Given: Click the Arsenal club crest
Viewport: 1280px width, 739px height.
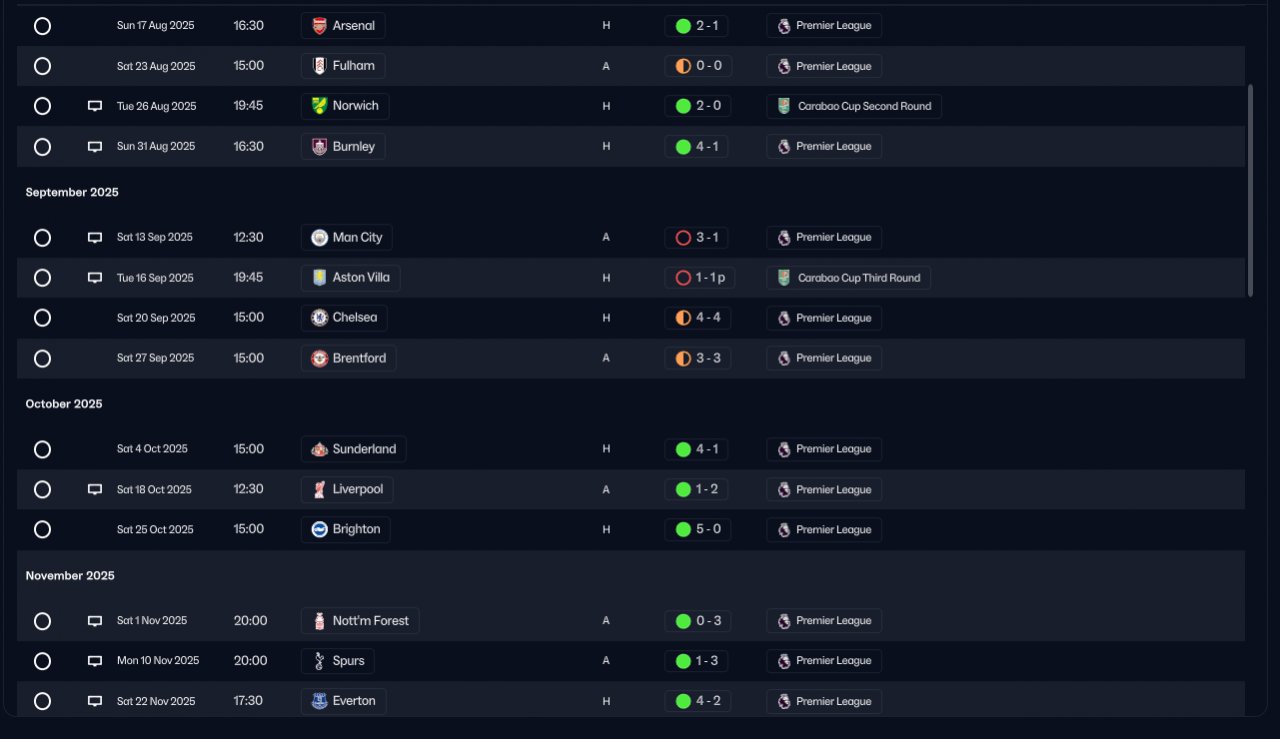Looking at the screenshot, I should 319,26.
